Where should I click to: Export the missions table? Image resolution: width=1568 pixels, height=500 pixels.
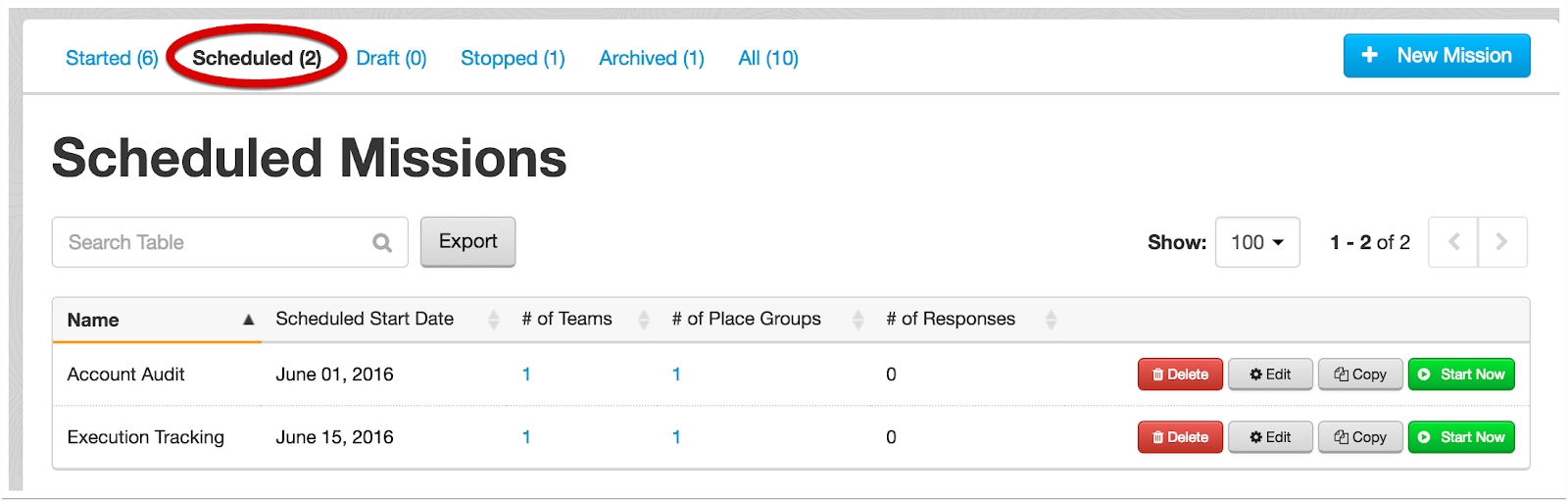click(467, 241)
